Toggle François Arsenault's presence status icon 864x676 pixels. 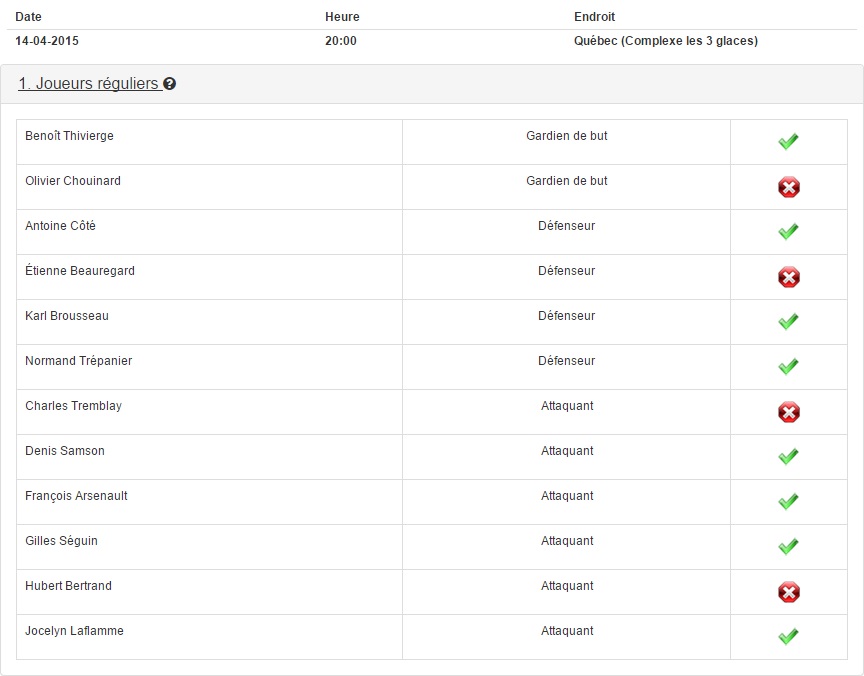pyautogui.click(x=789, y=501)
